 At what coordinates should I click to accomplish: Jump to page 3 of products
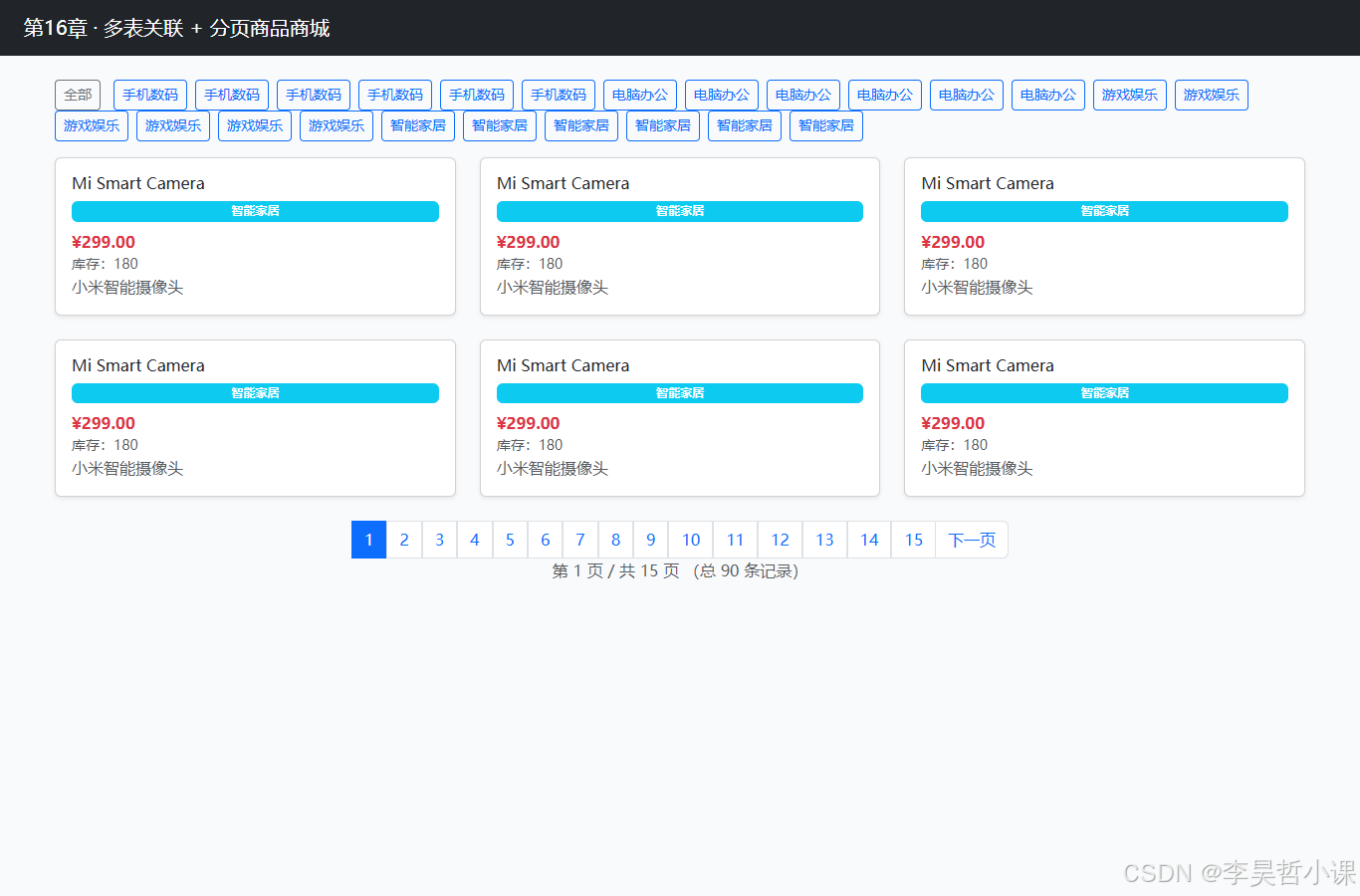439,540
